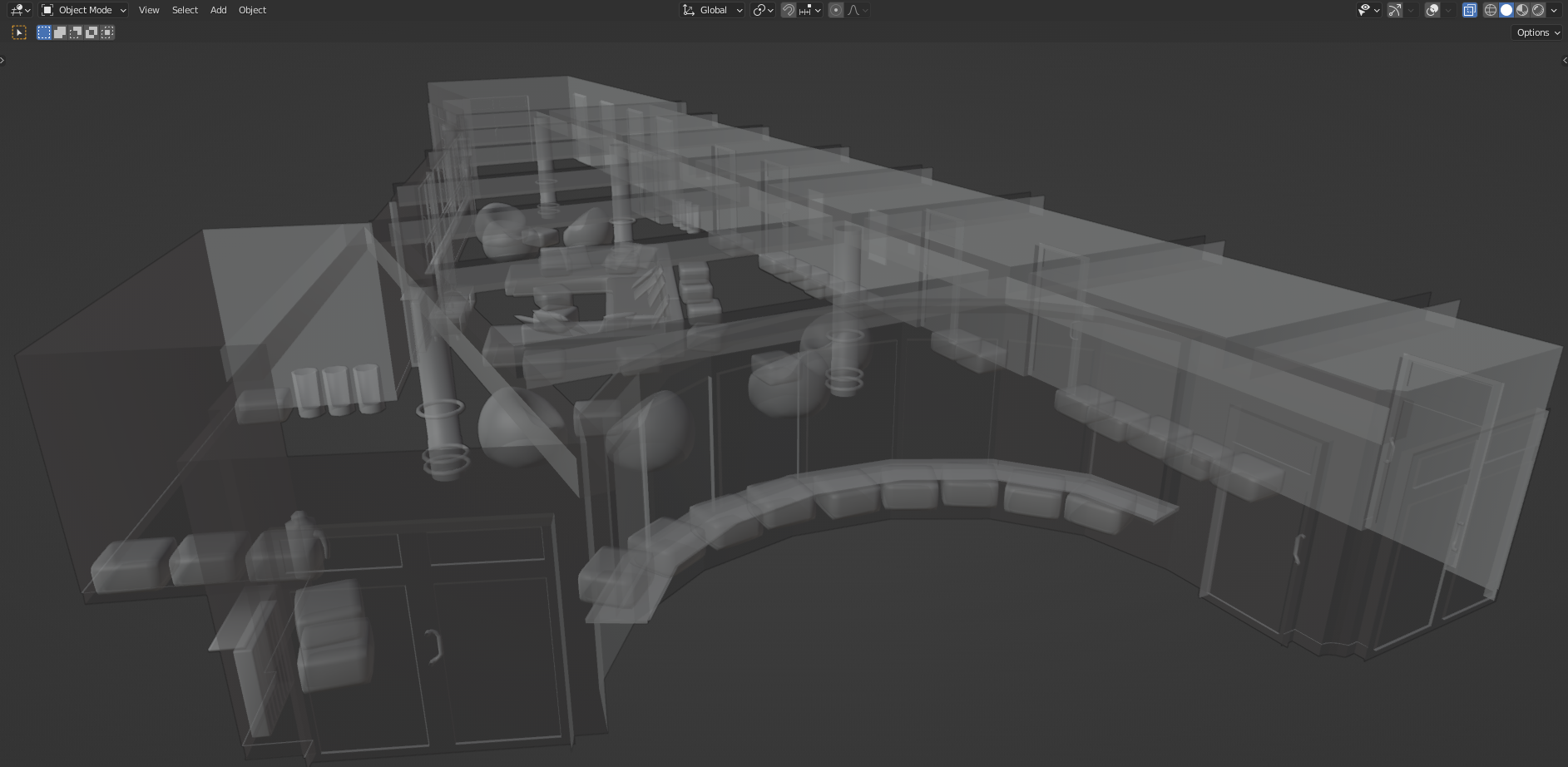
Task: Switch to rendered viewport shading
Action: (x=1538, y=10)
